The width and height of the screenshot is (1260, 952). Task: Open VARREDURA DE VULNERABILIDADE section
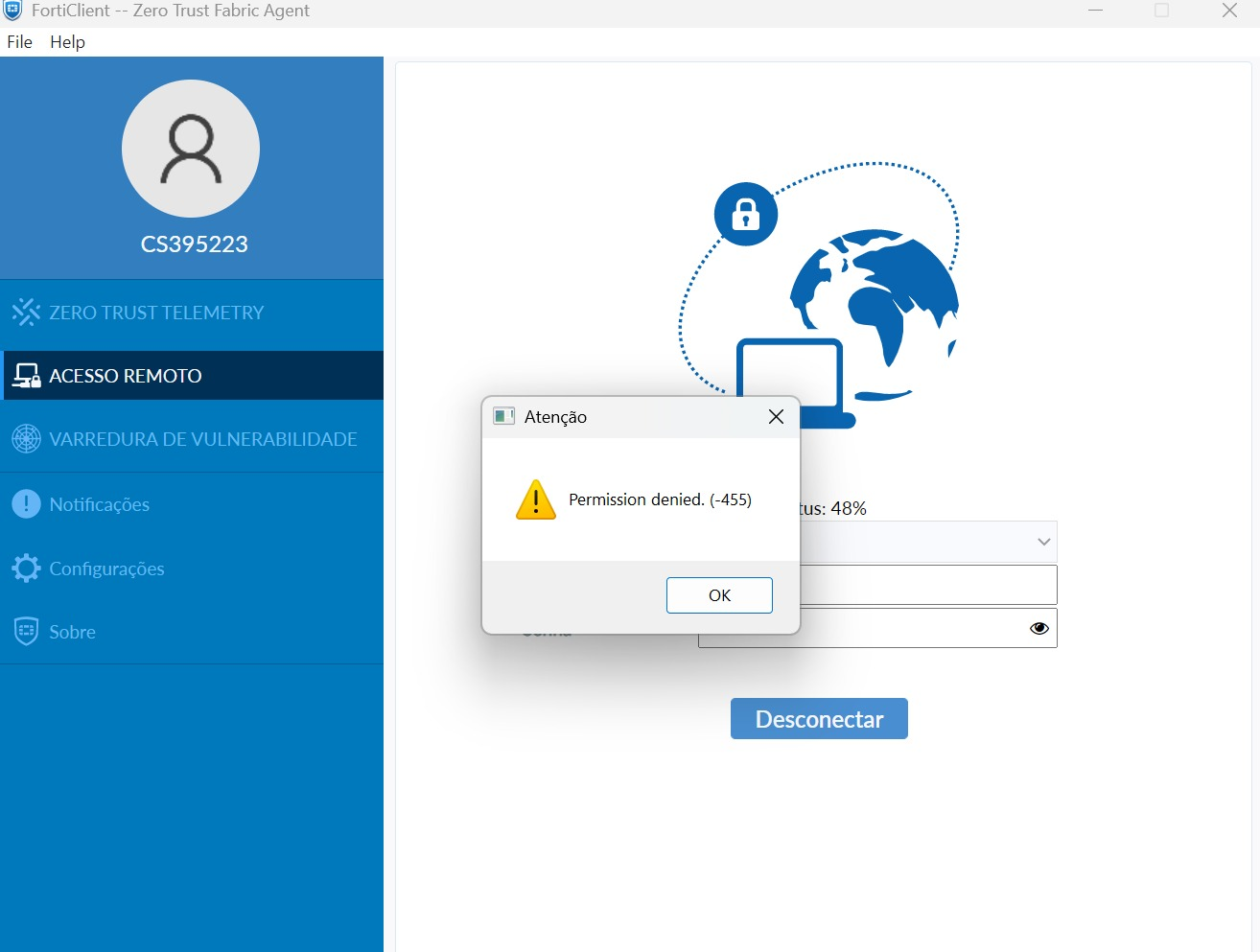192,438
